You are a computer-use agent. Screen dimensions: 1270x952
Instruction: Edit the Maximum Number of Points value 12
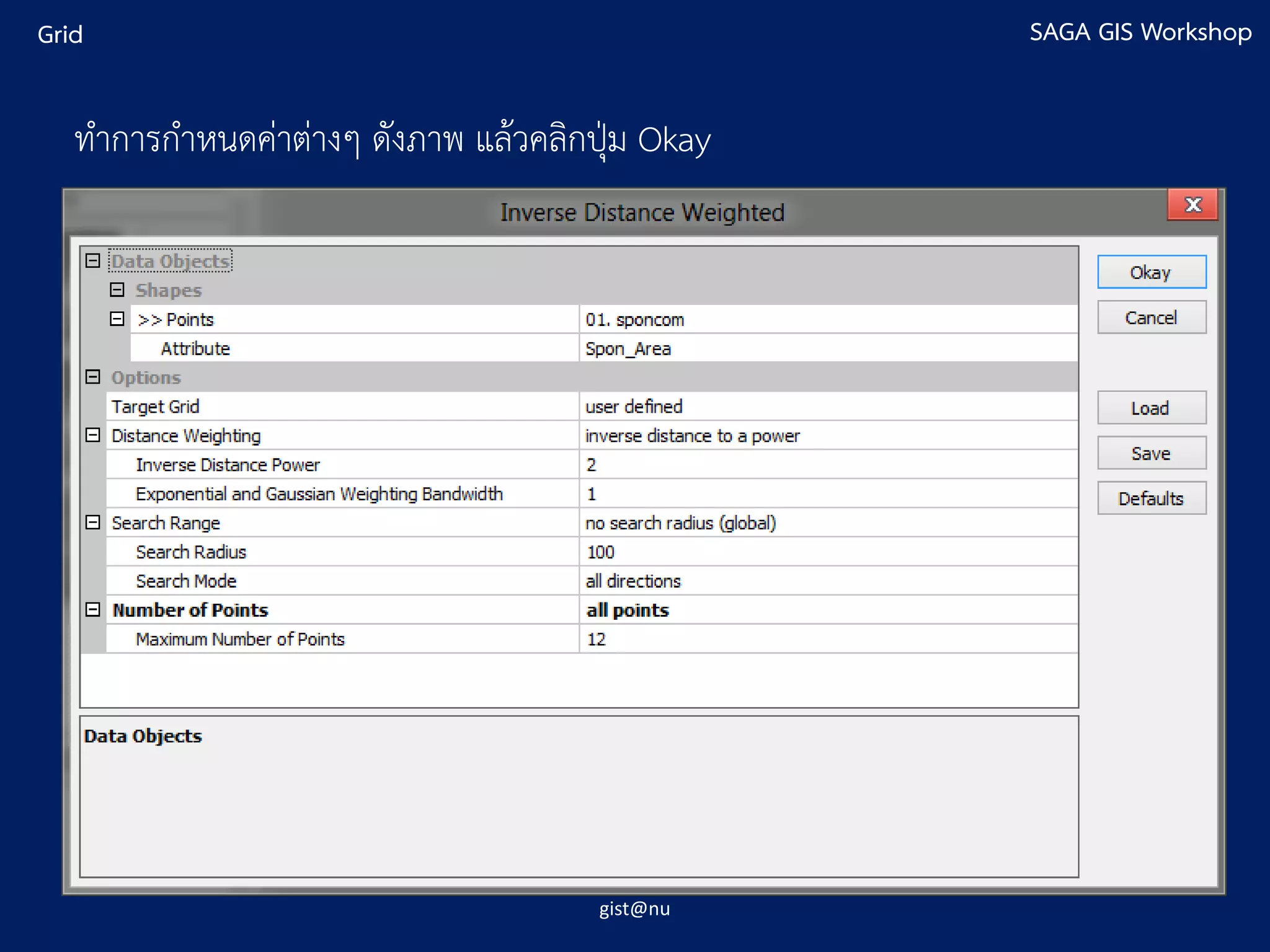click(828, 639)
